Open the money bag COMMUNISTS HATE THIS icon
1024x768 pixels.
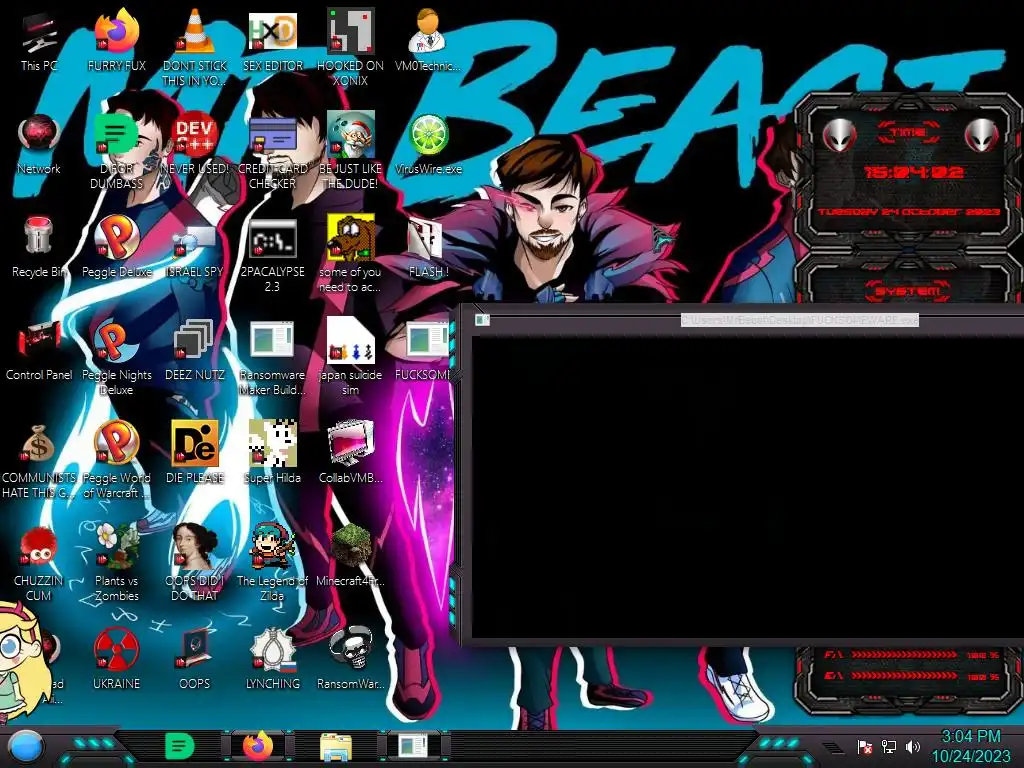coord(39,444)
